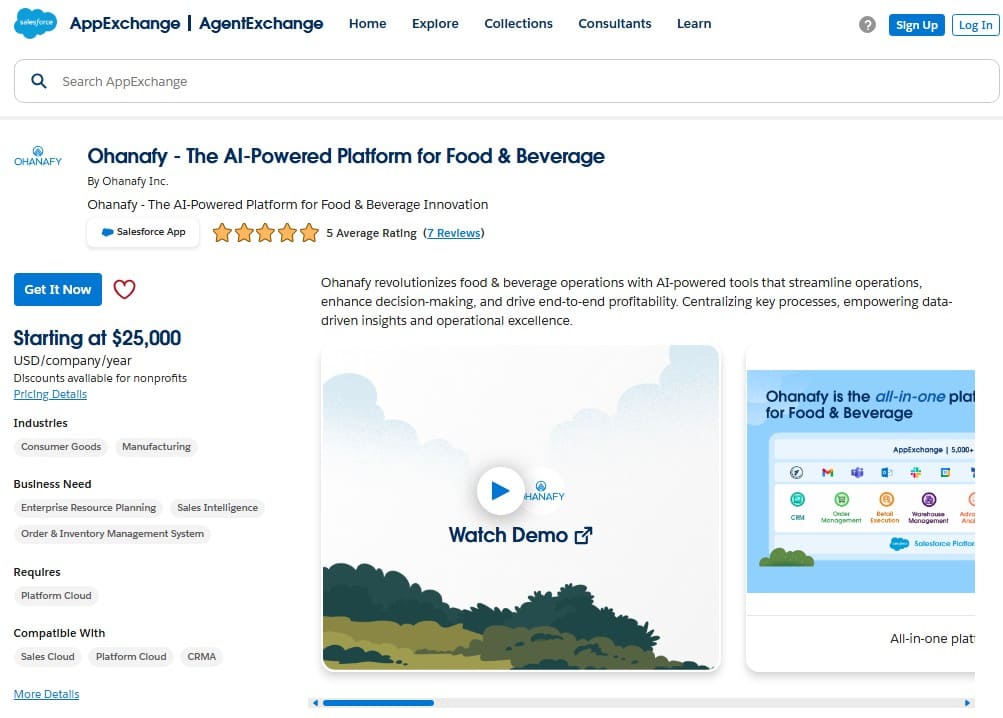Go to Collections
Image resolution: width=1003 pixels, height=718 pixels.
(x=518, y=24)
